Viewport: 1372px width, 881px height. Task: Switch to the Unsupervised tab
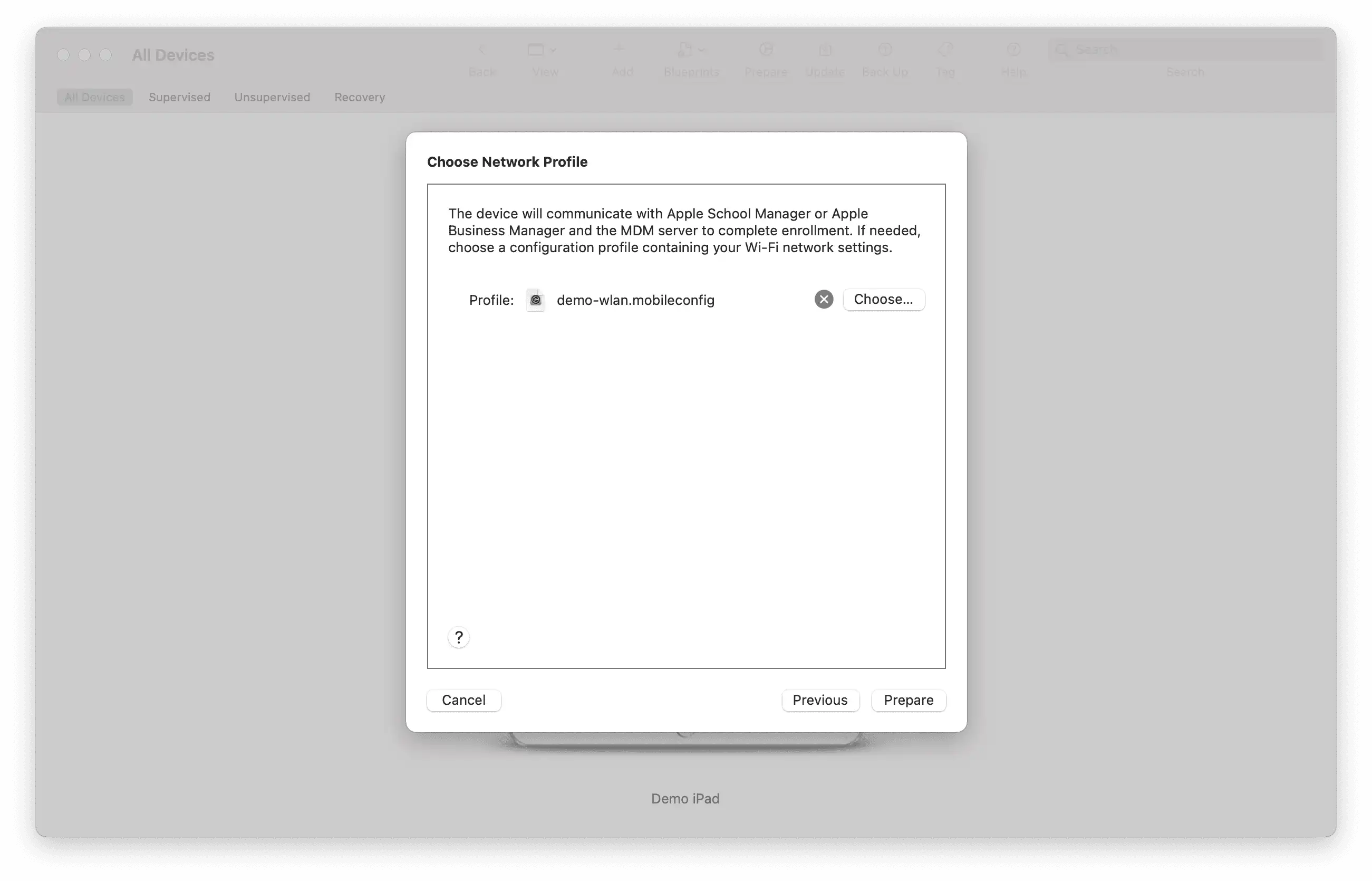point(272,97)
